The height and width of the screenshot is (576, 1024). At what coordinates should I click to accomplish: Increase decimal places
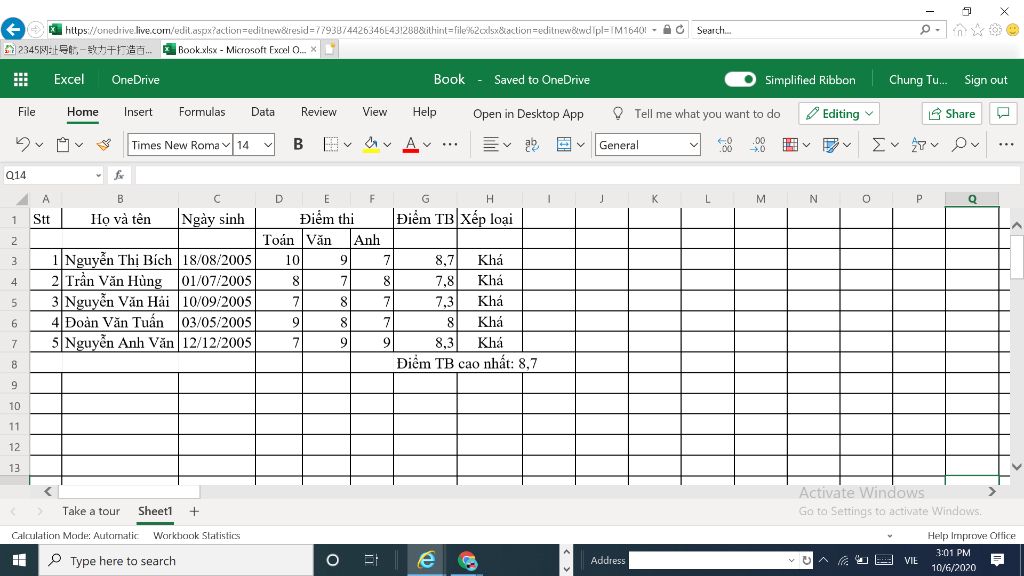[x=724, y=144]
